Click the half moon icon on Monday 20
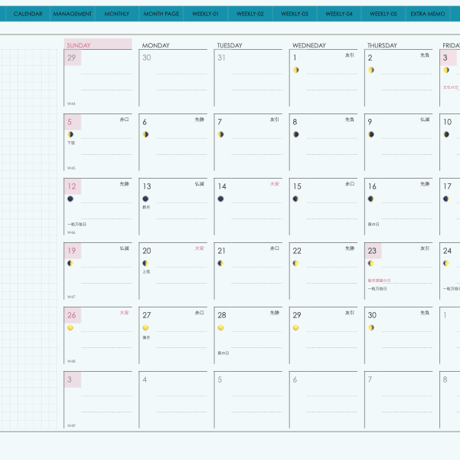The image size is (460, 460). (x=146, y=263)
